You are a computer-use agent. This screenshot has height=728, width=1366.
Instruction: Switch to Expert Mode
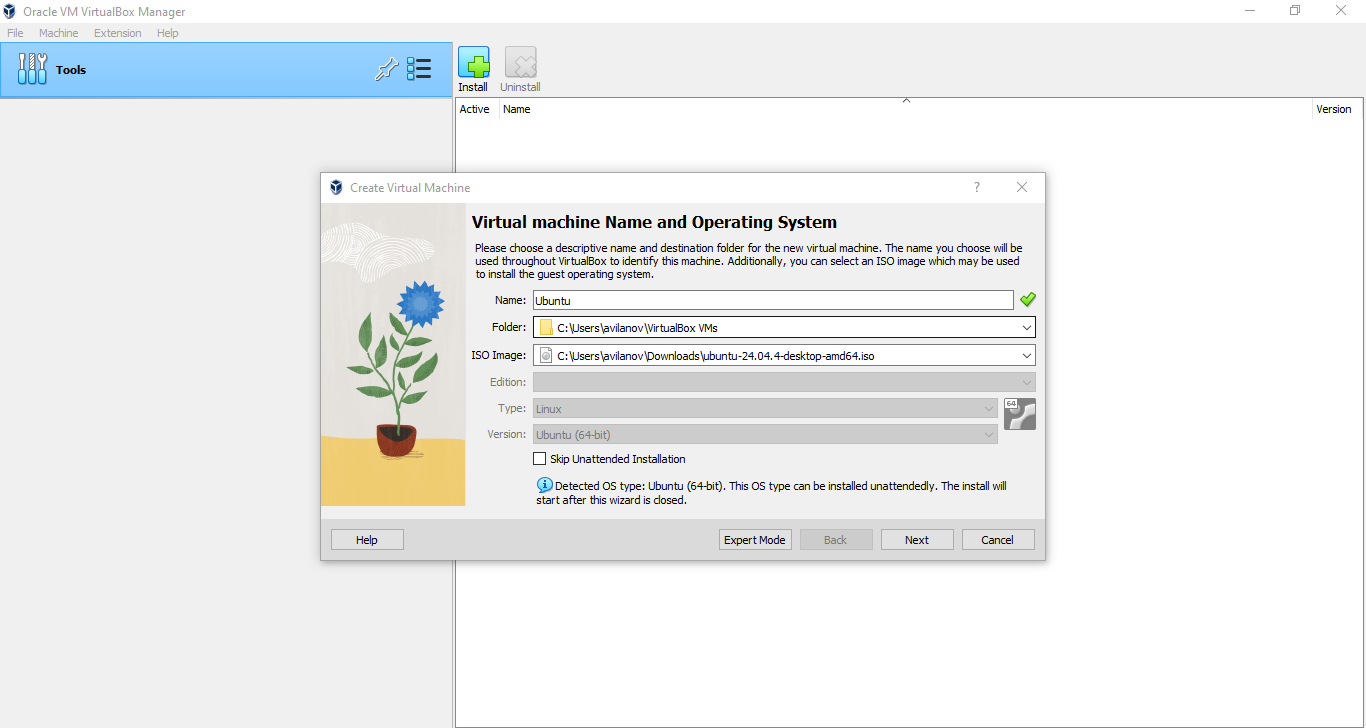(755, 540)
